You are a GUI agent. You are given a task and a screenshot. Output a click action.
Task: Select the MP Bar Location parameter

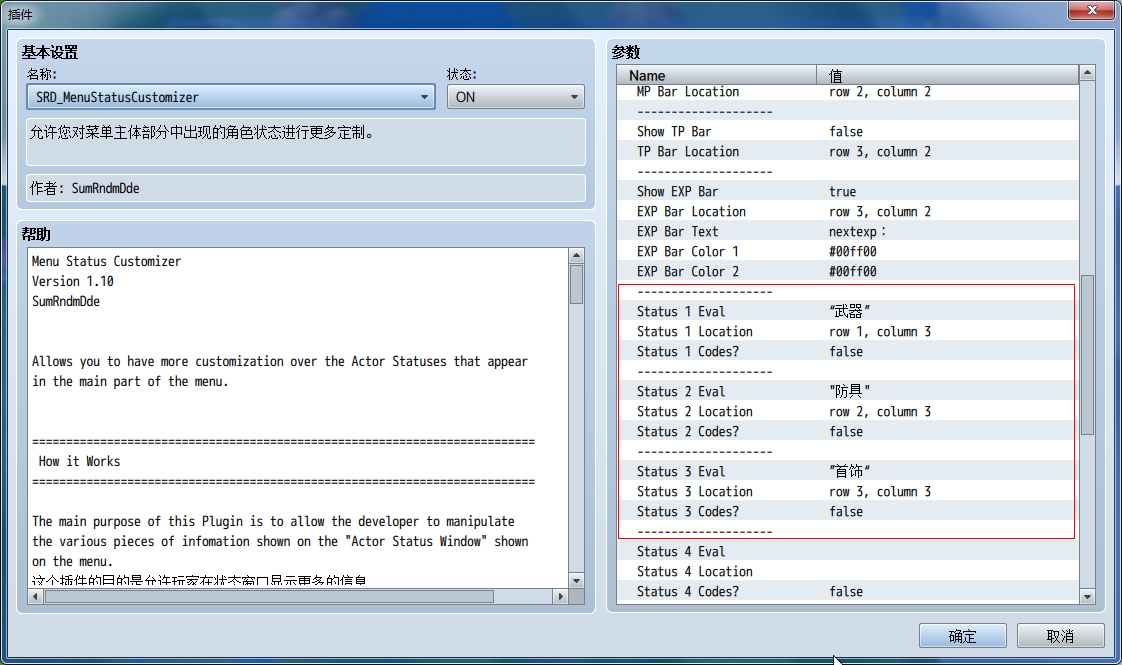point(848,92)
